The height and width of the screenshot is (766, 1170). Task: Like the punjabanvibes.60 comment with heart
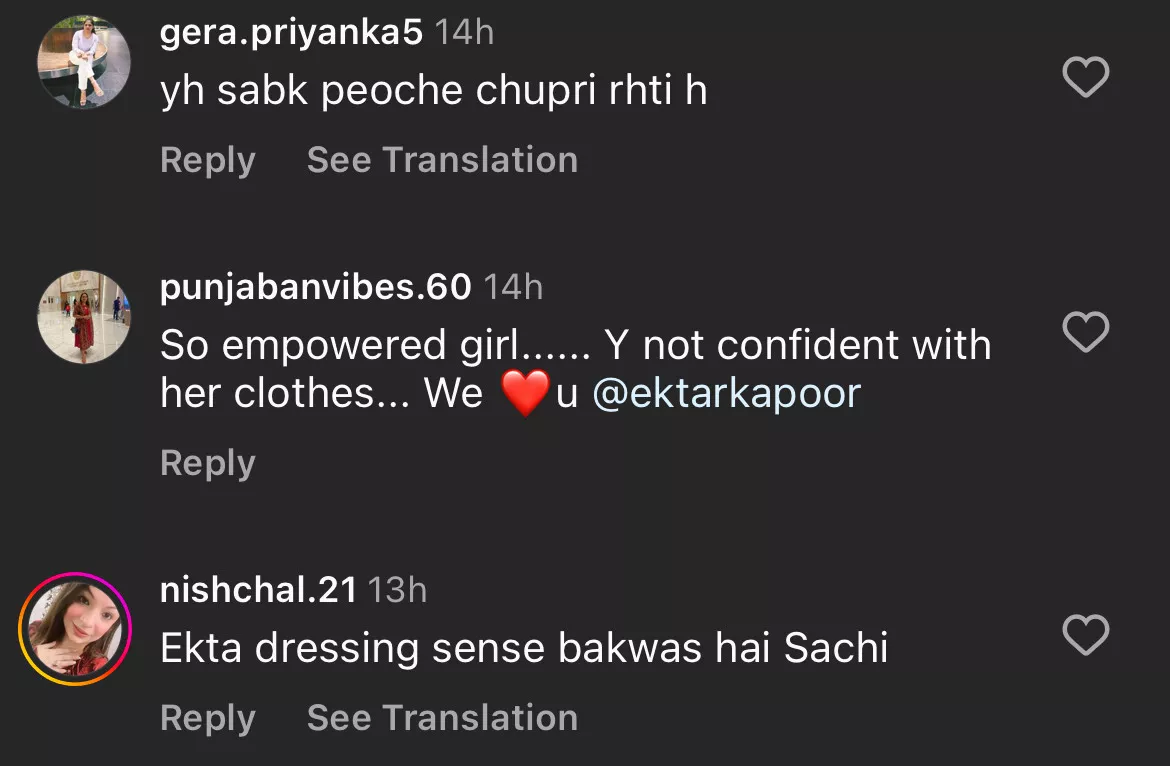pyautogui.click(x=1085, y=332)
